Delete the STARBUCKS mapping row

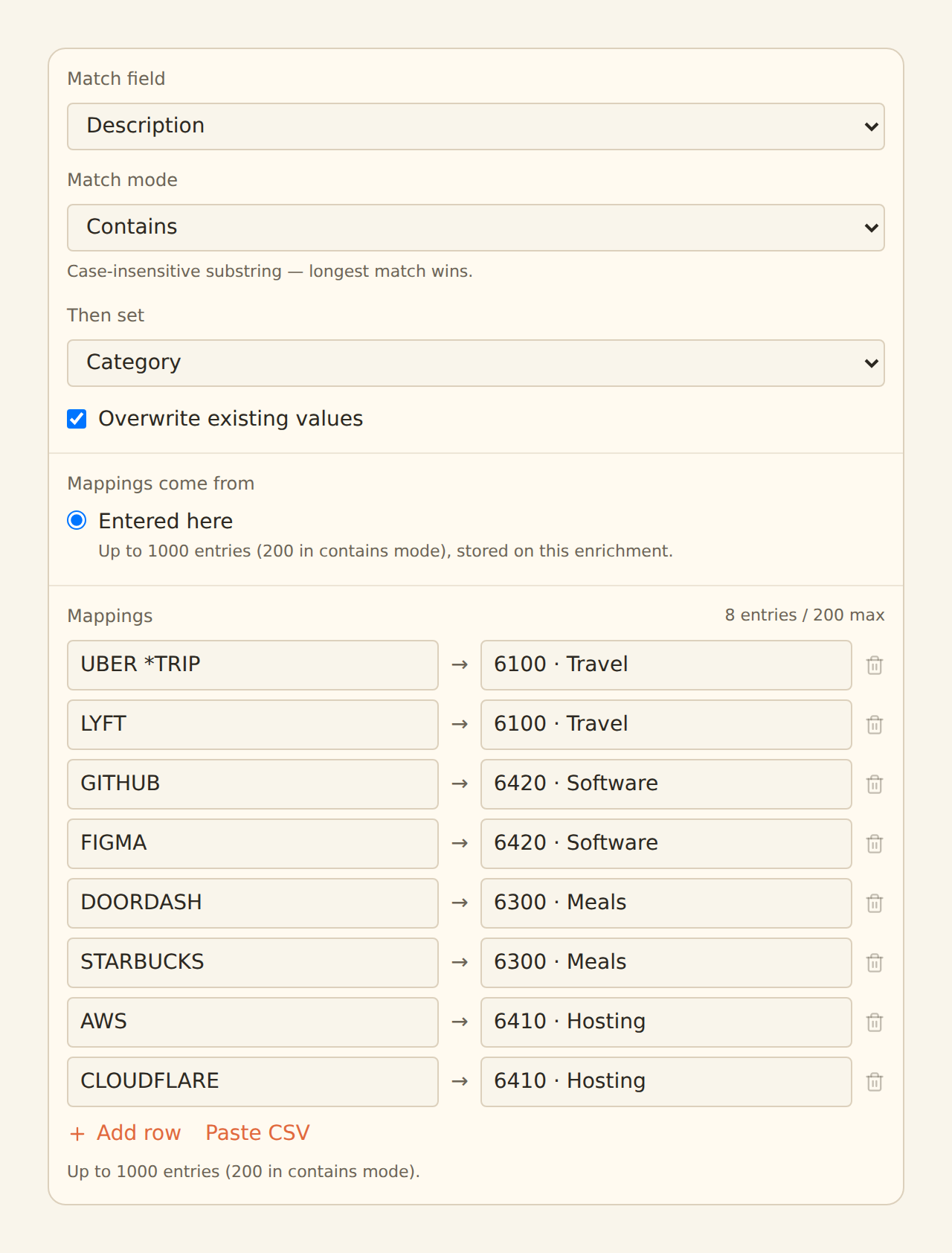[875, 963]
